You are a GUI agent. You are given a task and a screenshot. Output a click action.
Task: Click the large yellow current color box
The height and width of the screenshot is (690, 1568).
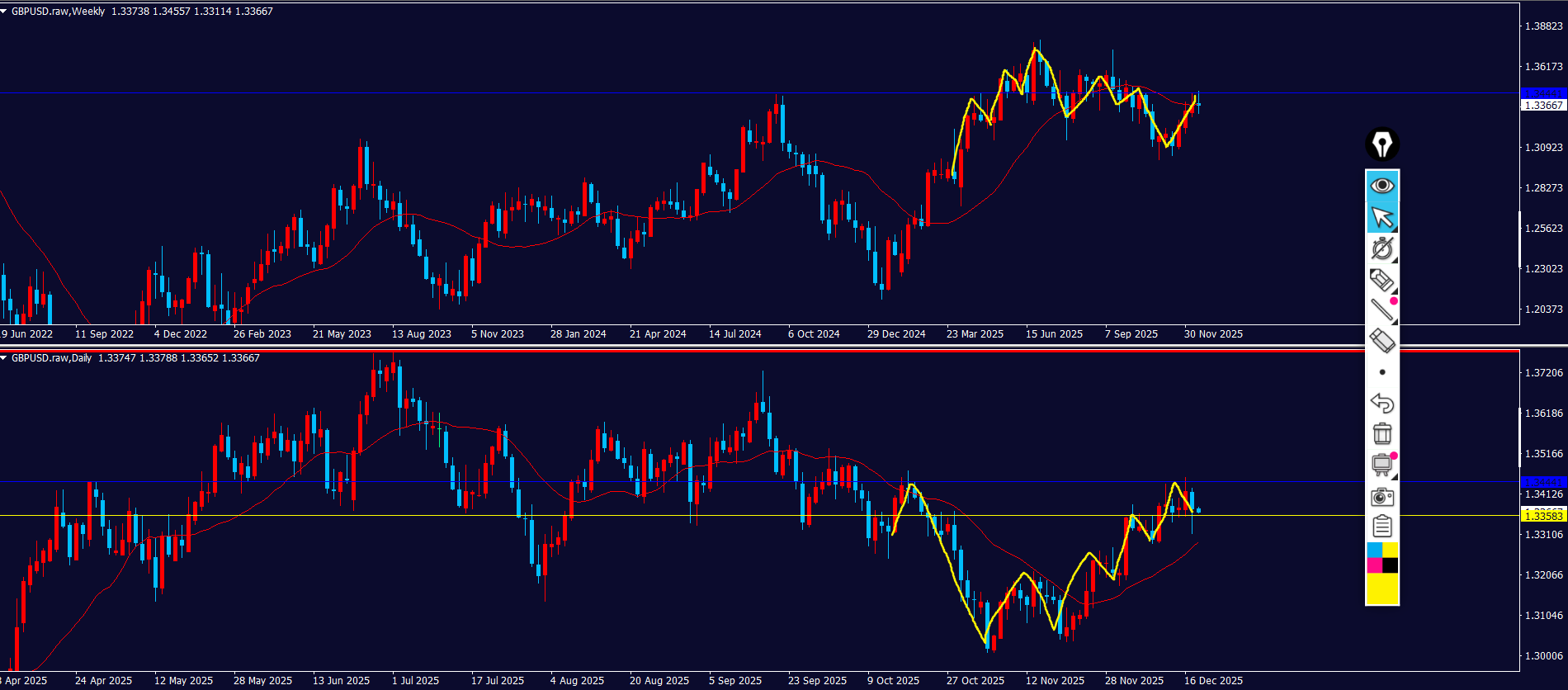1382,588
